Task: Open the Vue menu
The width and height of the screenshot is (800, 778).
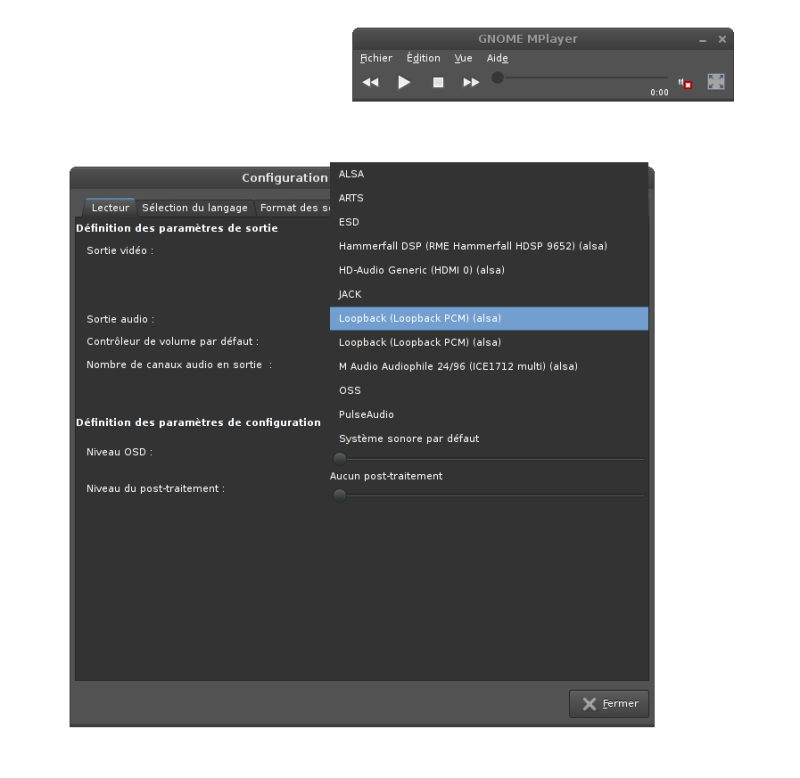Action: pyautogui.click(x=463, y=58)
